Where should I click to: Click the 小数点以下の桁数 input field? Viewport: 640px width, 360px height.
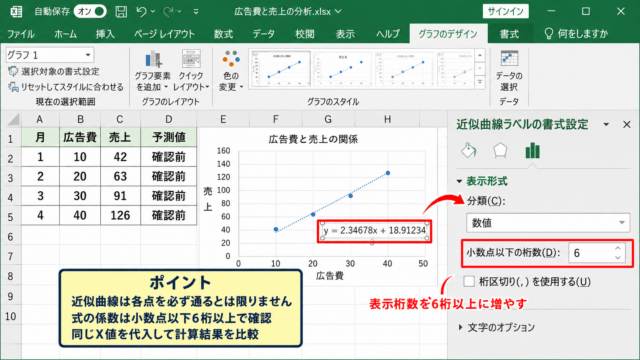590,253
